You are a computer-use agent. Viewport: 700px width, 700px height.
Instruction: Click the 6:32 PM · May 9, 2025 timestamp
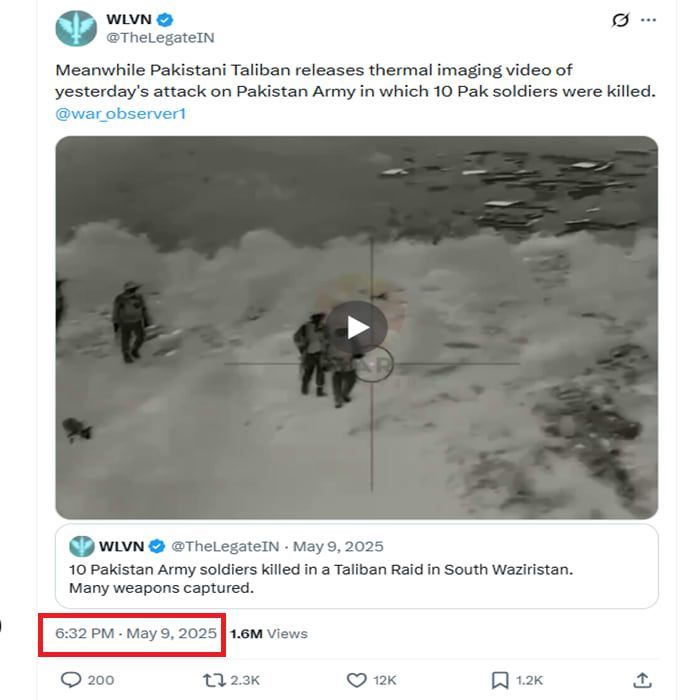(x=136, y=633)
